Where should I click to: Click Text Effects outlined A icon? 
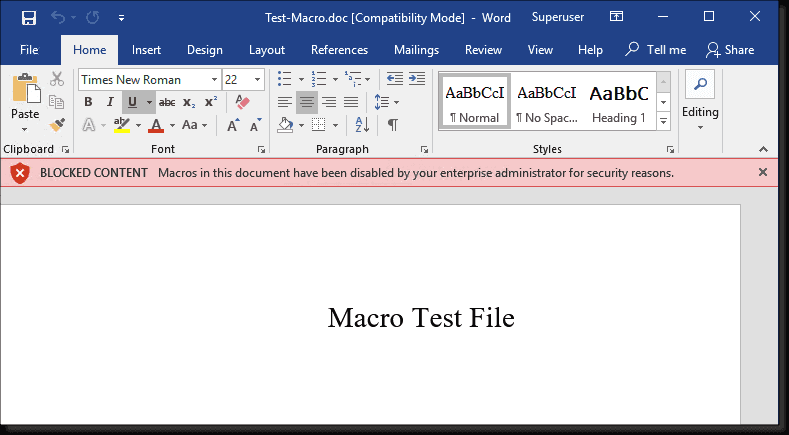89,125
